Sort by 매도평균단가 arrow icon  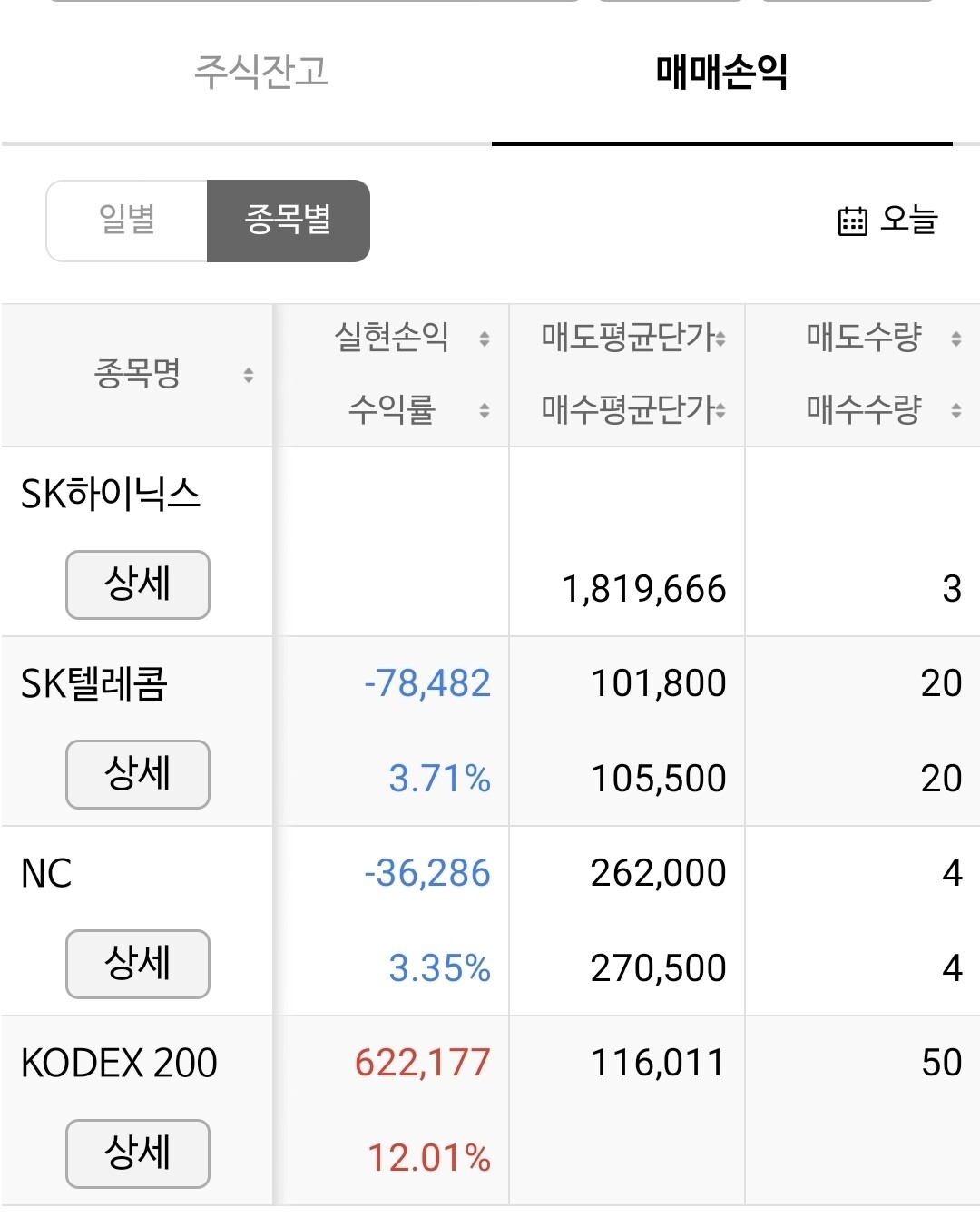(x=720, y=339)
